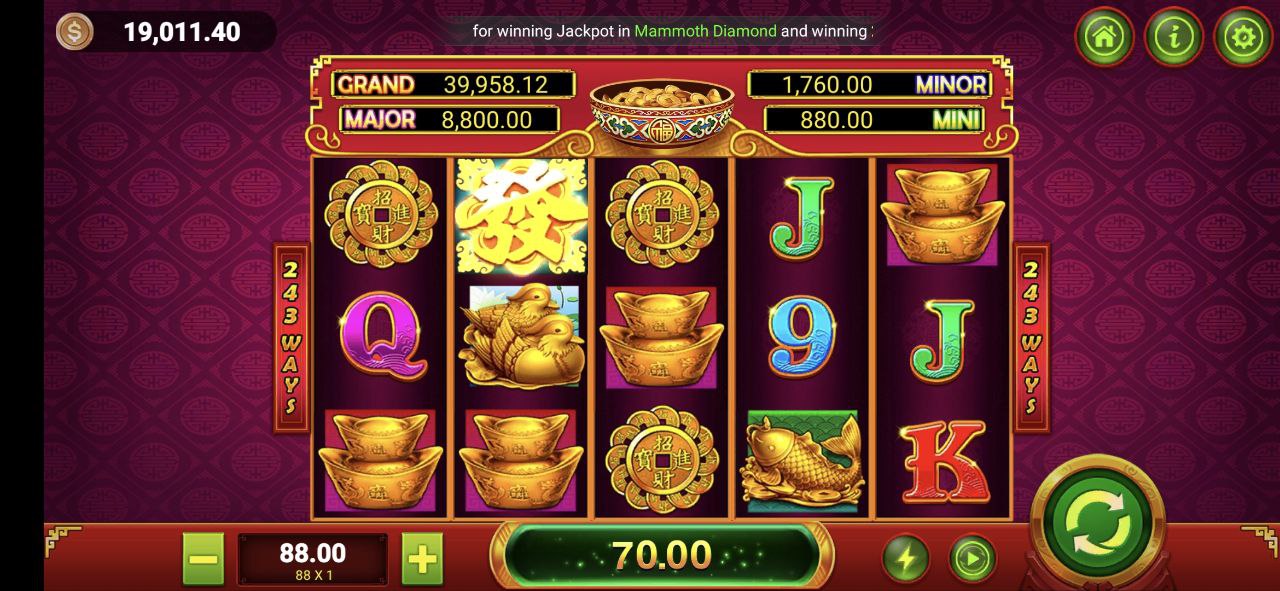Viewport: 1280px width, 591px height.
Task: Tap the golden mandarin ducks symbol
Action: tap(520, 335)
